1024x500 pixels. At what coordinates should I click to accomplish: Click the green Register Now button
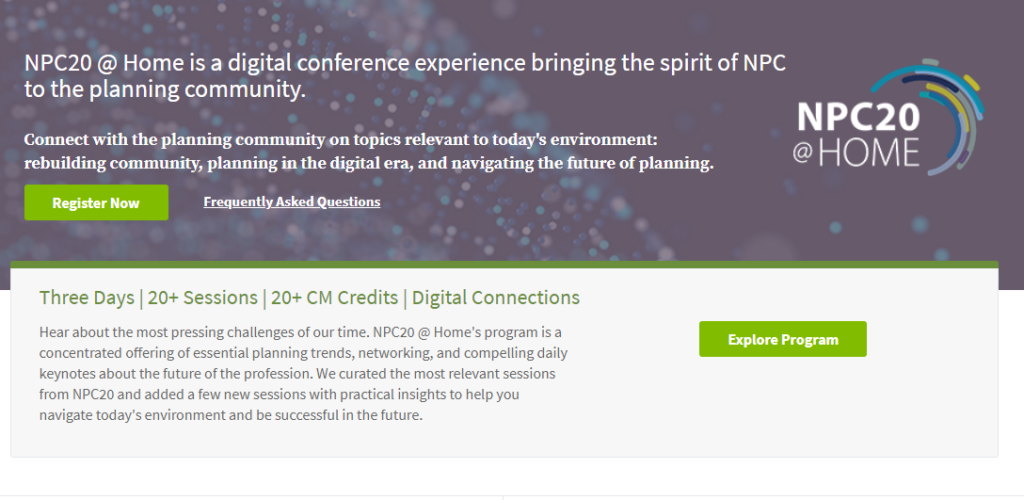click(x=96, y=203)
